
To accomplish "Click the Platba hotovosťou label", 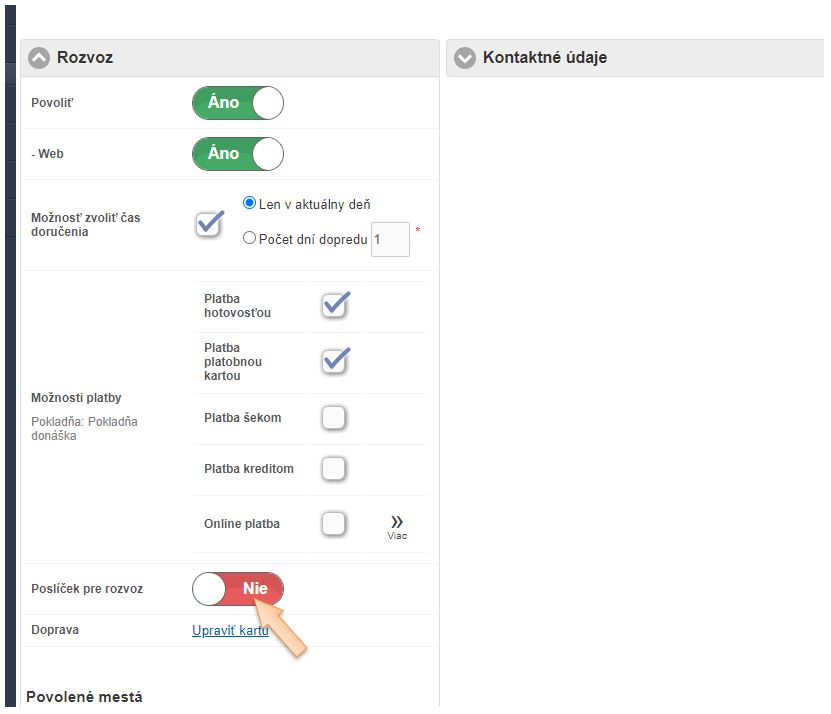I will (x=237, y=306).
